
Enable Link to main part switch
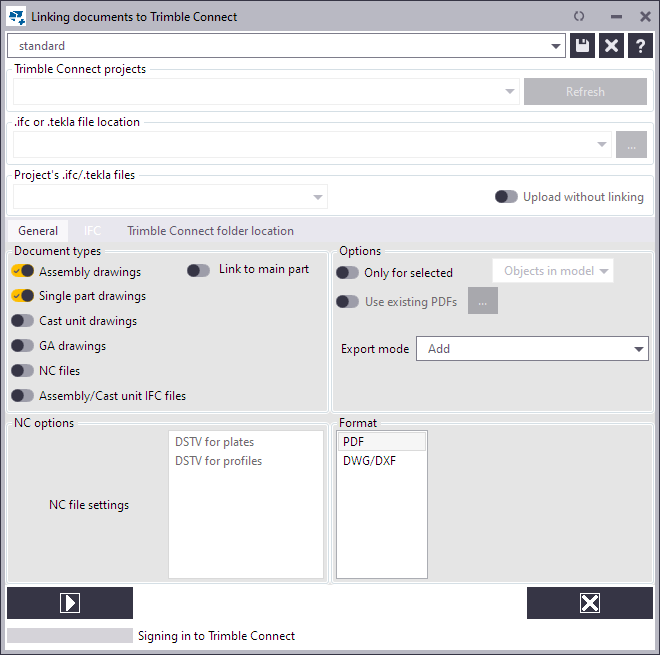[198, 271]
